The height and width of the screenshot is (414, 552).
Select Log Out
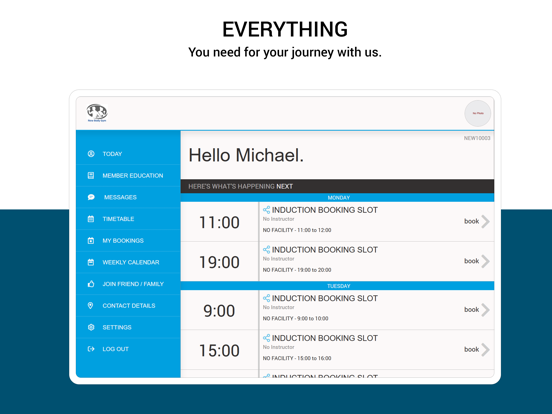(x=128, y=349)
